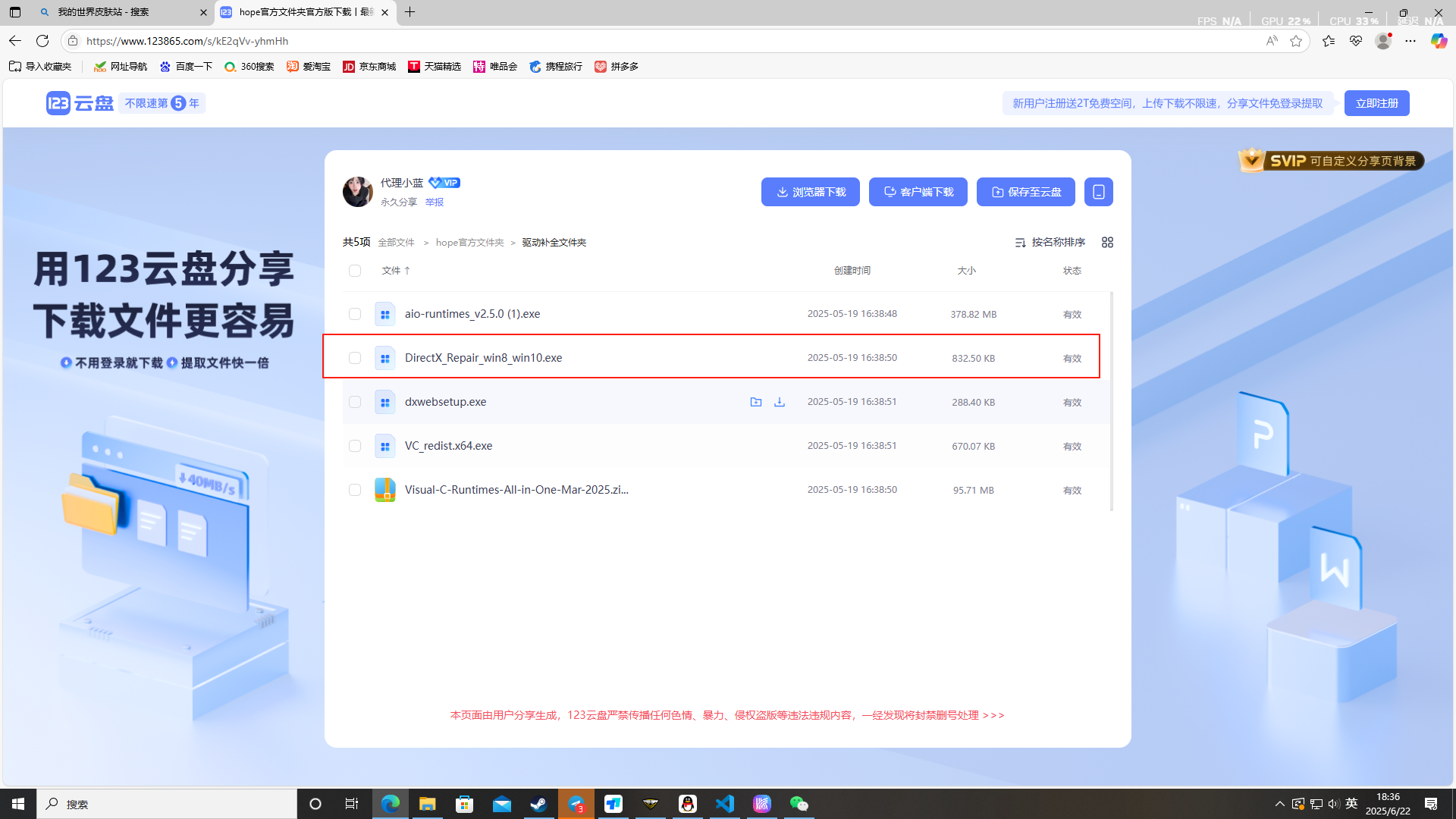Launch Visual Studio Code from taskbar
The image size is (1456, 819).
coord(725,804)
